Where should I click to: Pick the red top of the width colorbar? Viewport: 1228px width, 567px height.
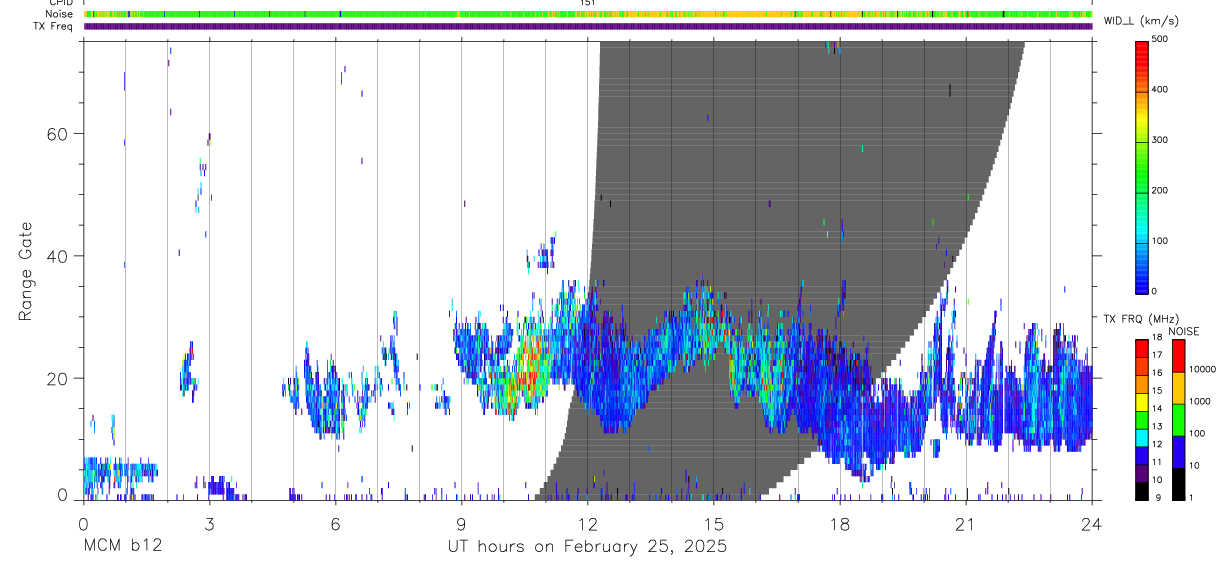[x=1142, y=52]
